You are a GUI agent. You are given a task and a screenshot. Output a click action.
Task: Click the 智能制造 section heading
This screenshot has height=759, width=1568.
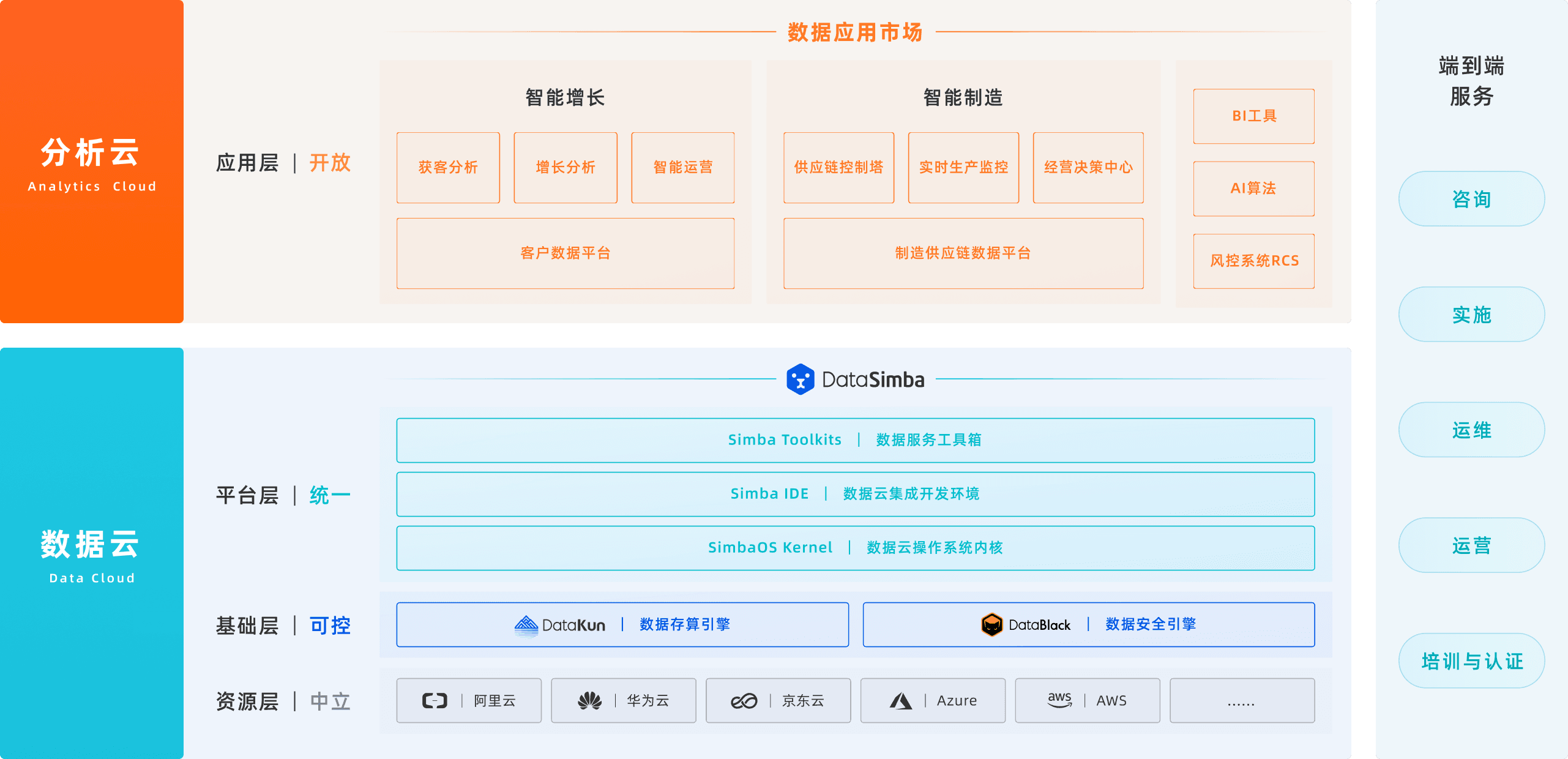click(963, 97)
